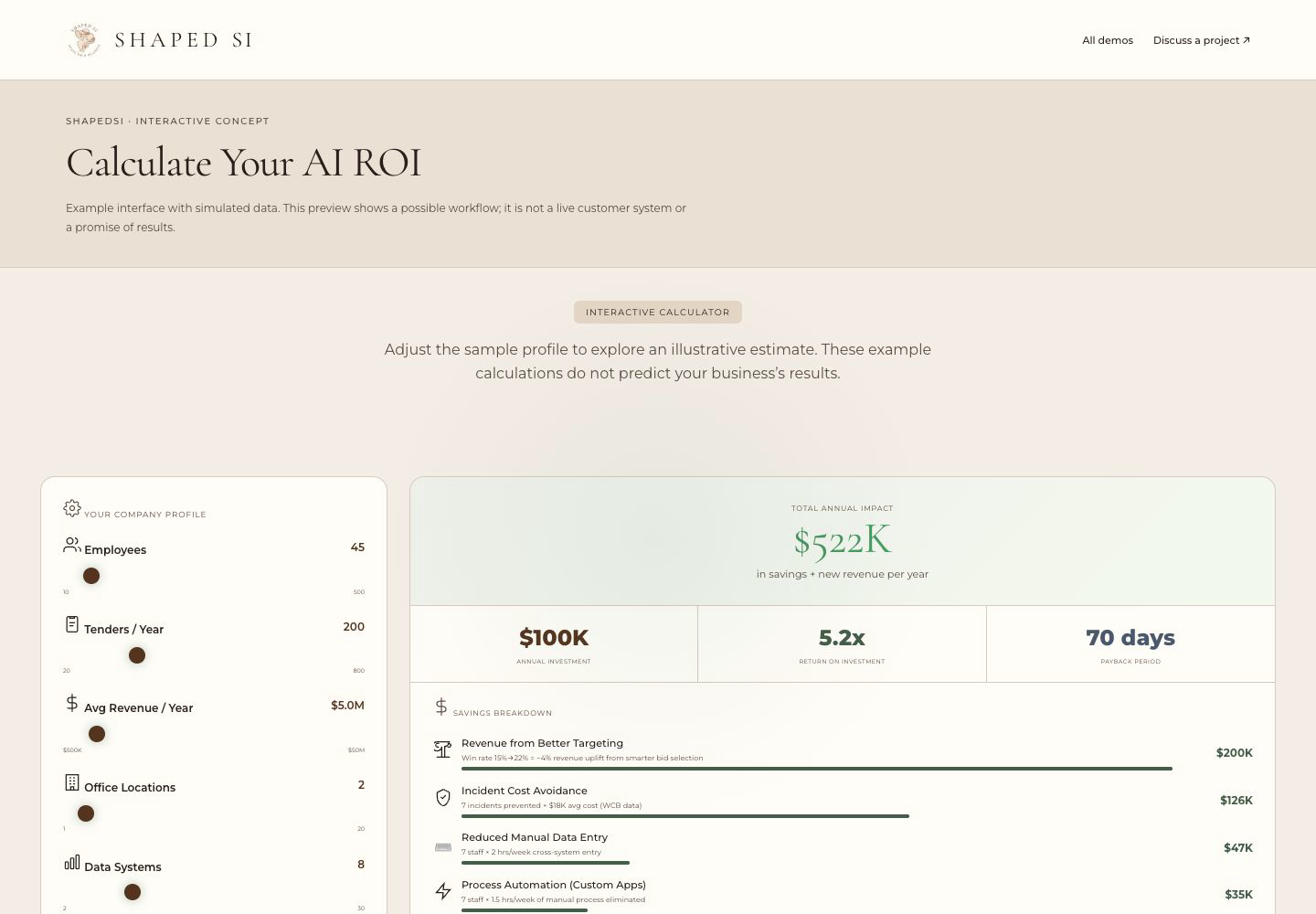
Task: Click the Data Systems value 8
Action: coord(361,865)
